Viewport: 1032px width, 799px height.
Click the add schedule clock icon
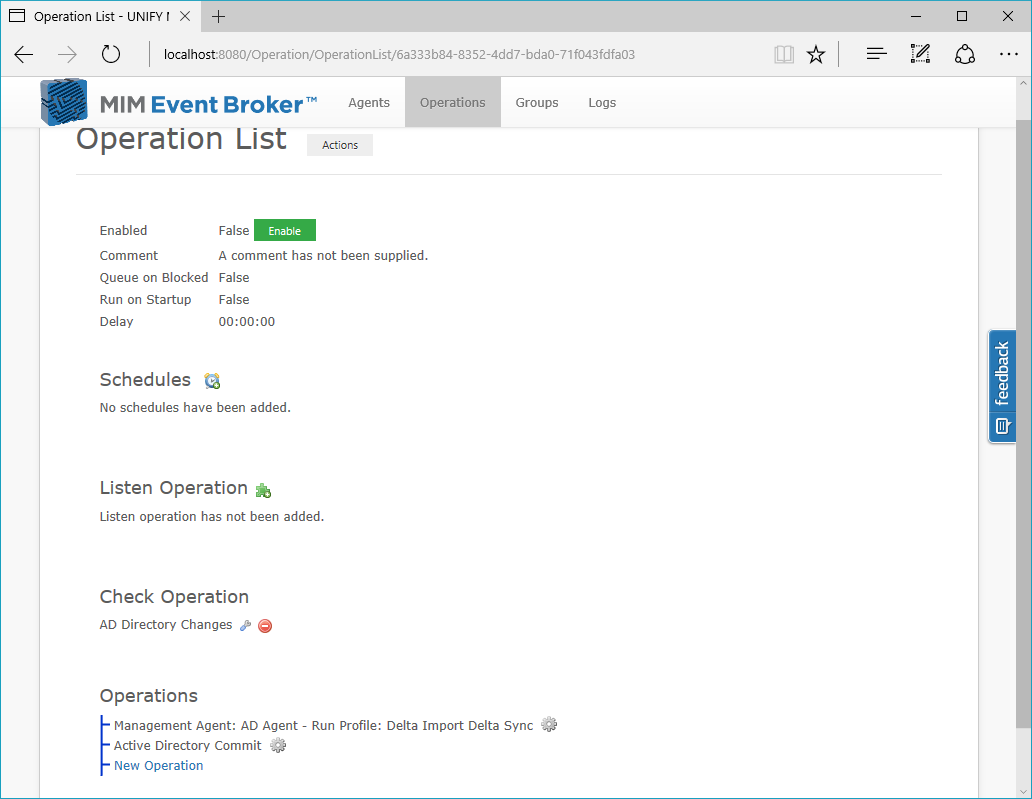point(212,380)
